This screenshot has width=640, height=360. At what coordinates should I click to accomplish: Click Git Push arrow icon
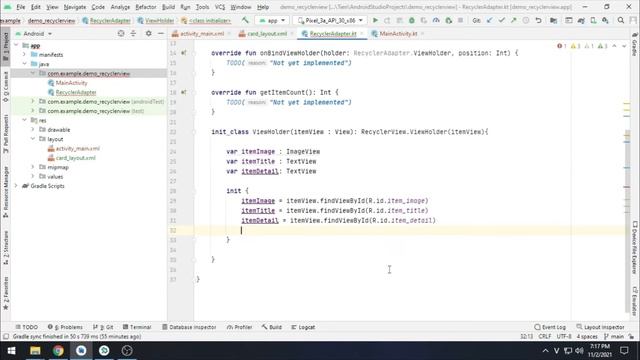(x=513, y=20)
